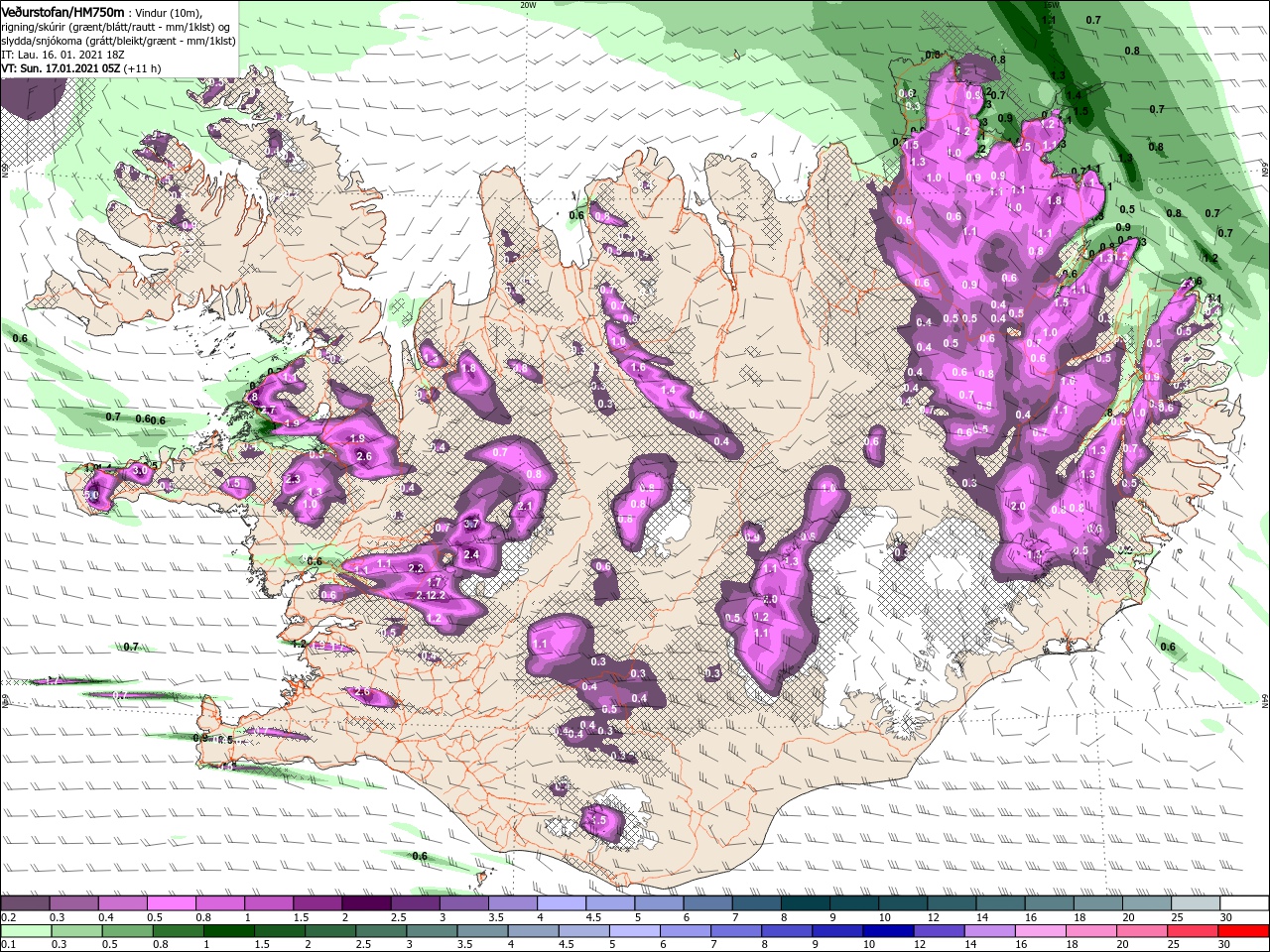This screenshot has width=1270, height=952.
Task: Click the lower legend swatch starting at 7
Action: click(737, 930)
